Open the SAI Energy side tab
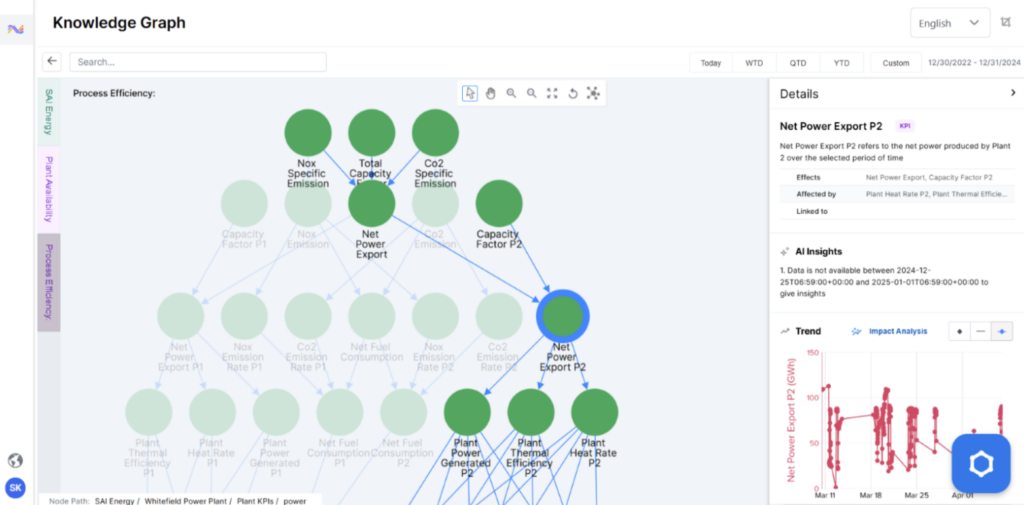This screenshot has width=1024, height=505. [49, 112]
